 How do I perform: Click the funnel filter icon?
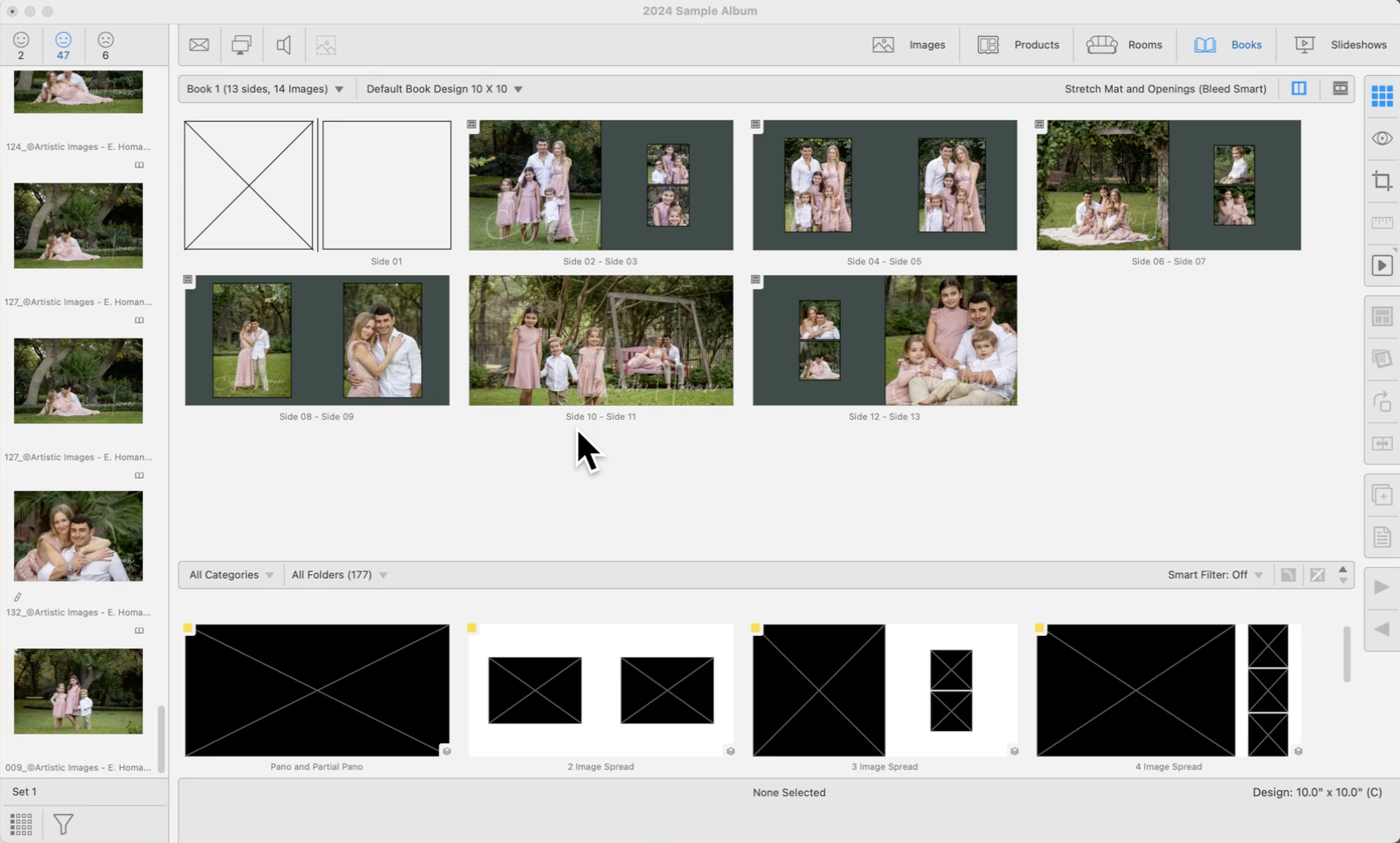(63, 824)
